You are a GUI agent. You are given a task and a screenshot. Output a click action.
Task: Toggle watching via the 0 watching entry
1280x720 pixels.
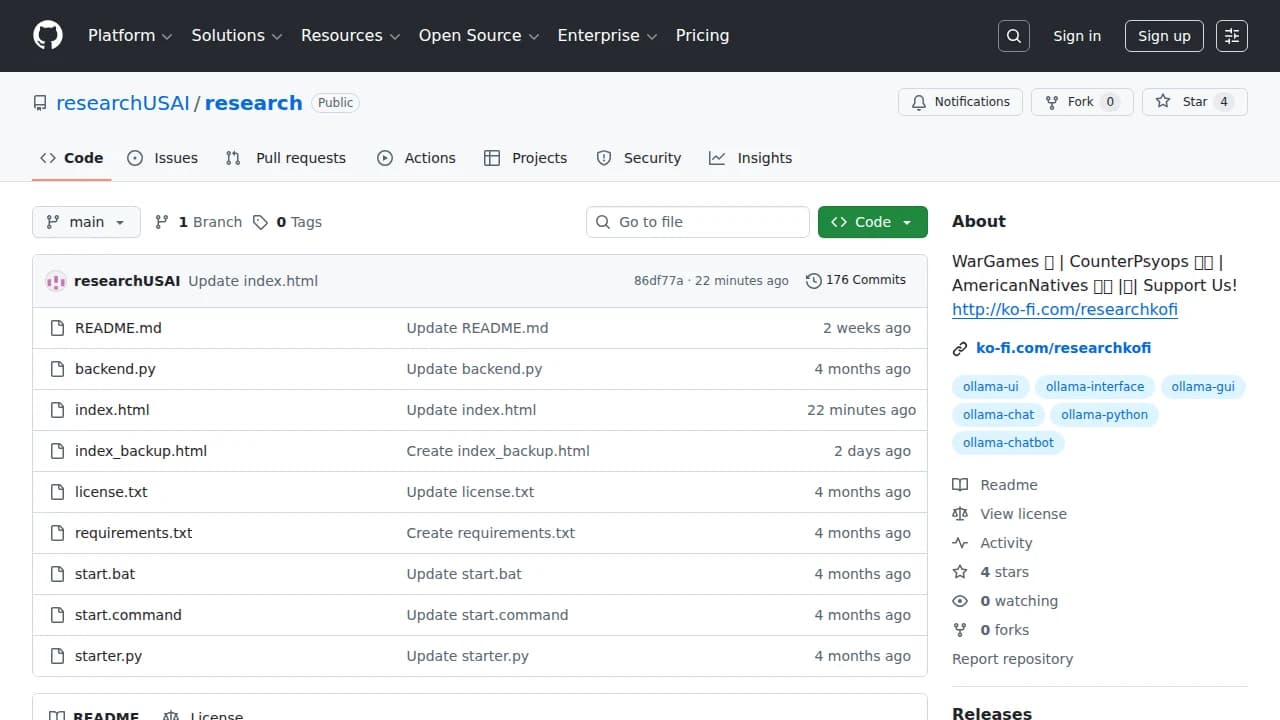1019,600
